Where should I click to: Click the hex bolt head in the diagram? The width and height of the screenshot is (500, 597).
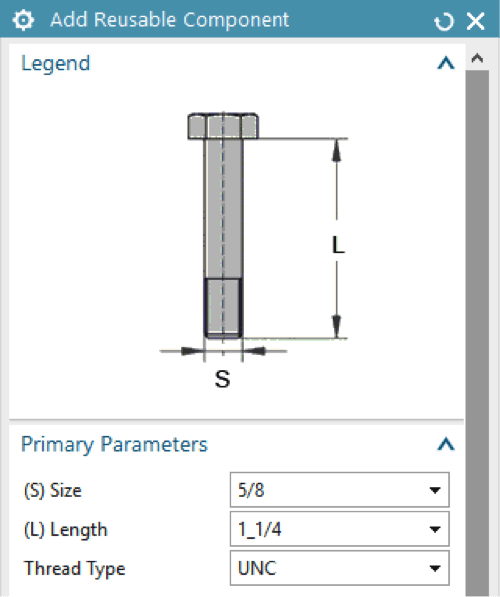click(x=223, y=126)
